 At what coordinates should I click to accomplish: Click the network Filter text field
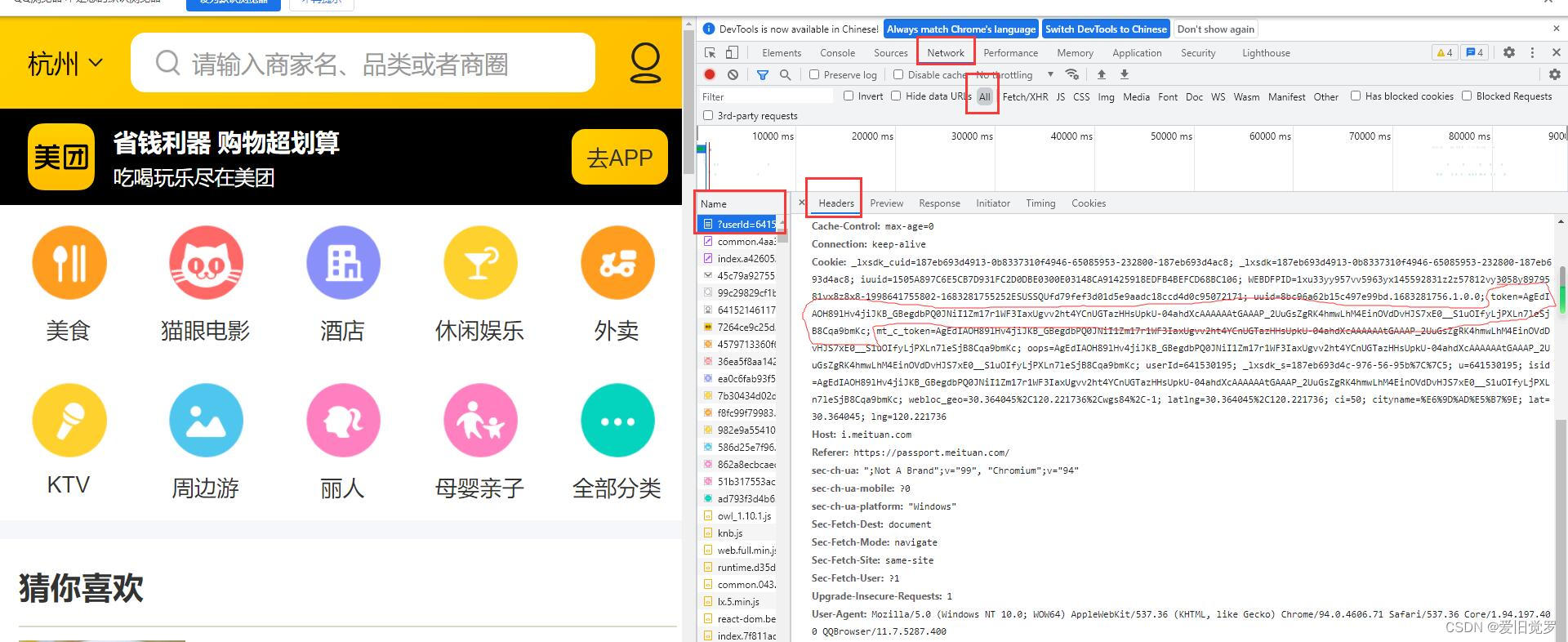[x=766, y=96]
